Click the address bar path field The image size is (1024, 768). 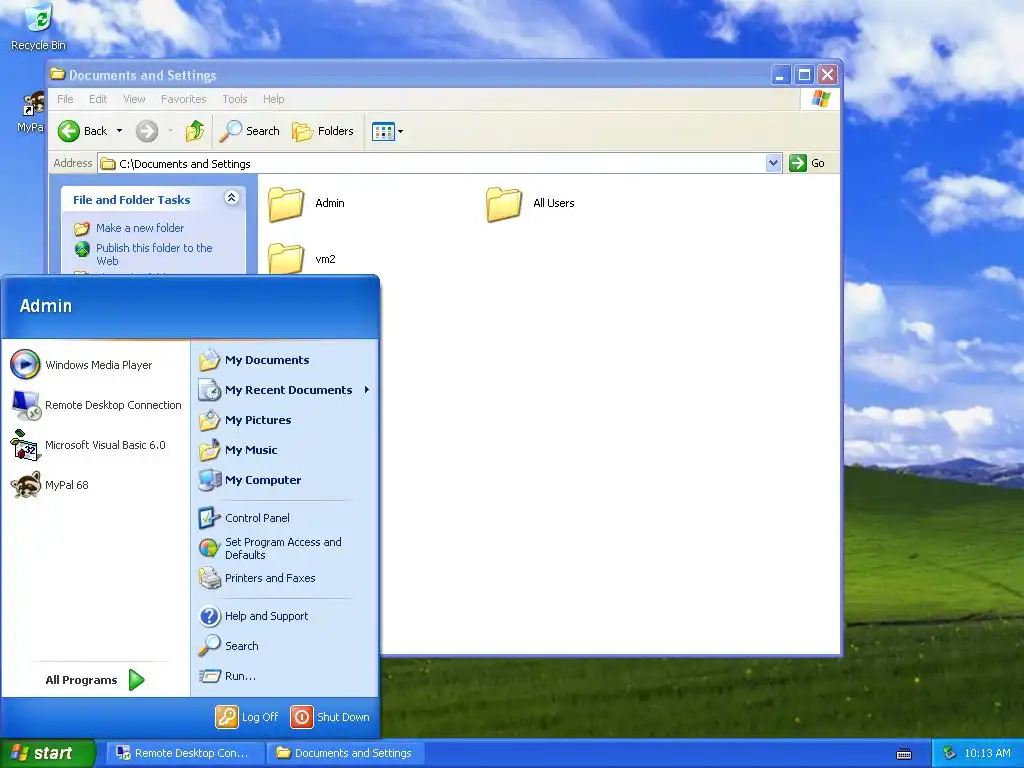(x=432, y=163)
